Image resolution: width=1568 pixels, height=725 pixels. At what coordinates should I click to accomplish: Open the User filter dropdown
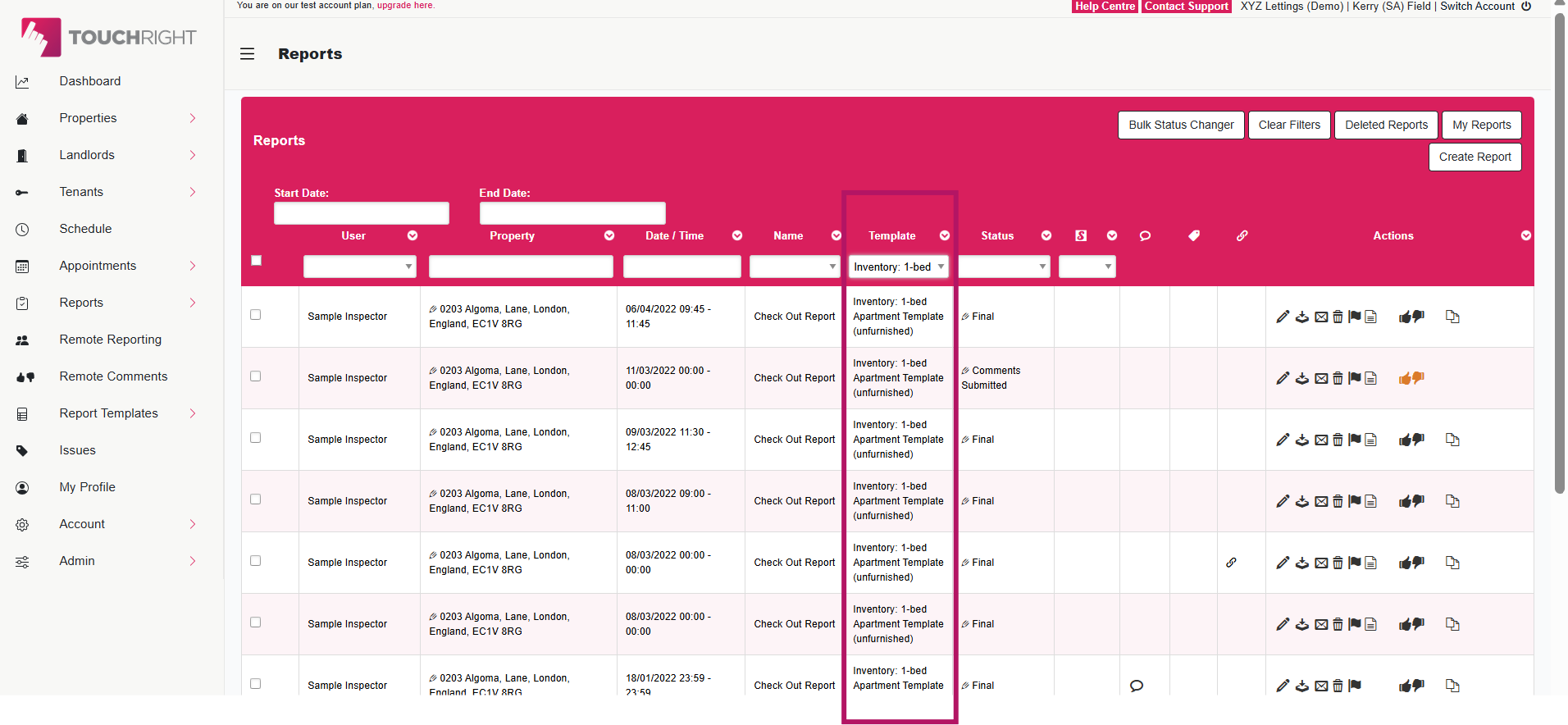[359, 267]
